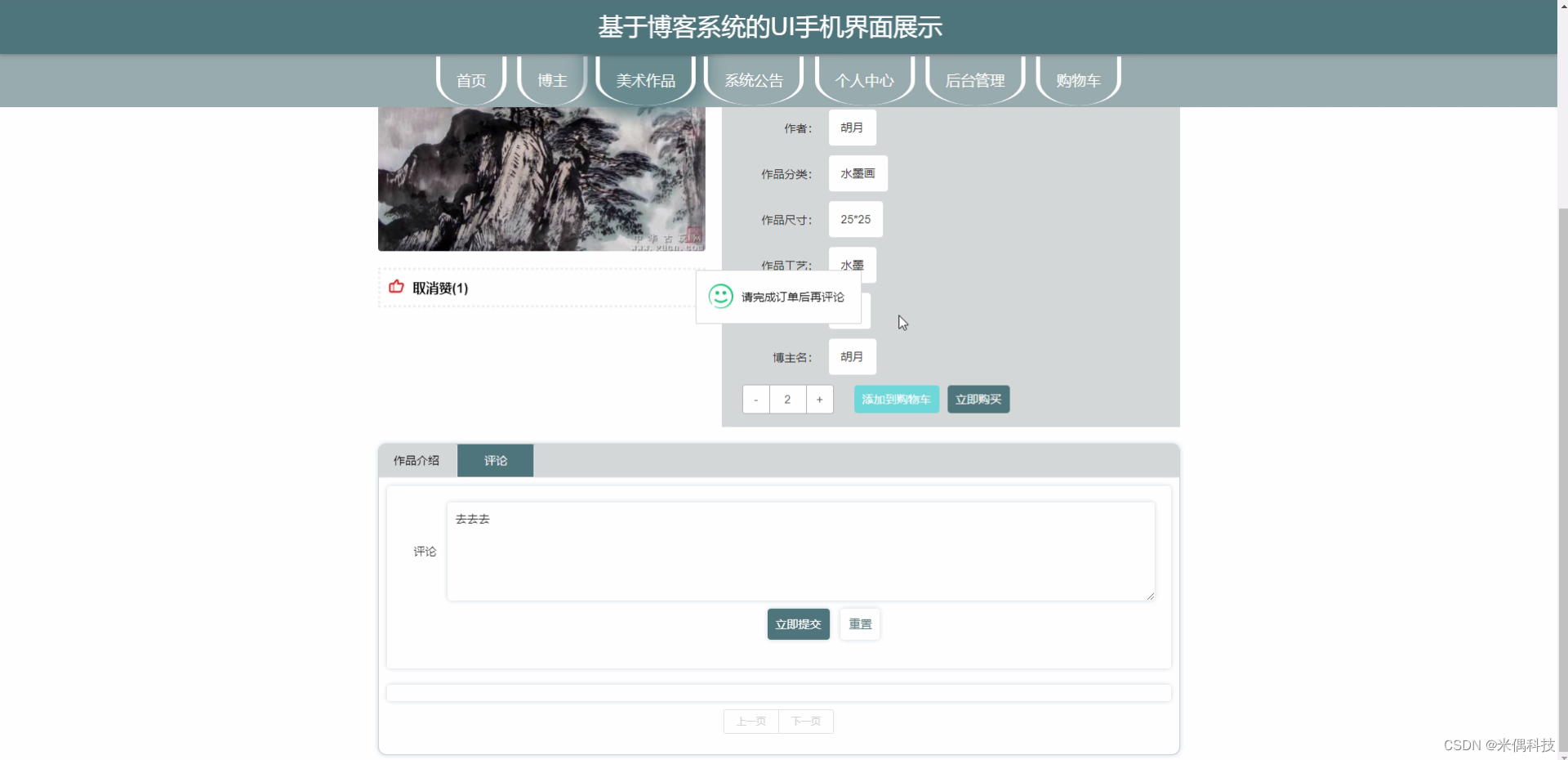The width and height of the screenshot is (1568, 760).
Task: Switch to the 作品介绍 tab
Action: click(416, 460)
